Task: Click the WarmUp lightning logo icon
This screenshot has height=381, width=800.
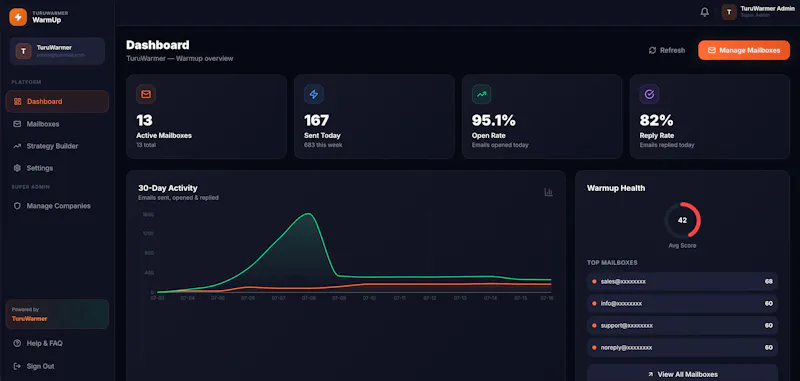Action: (x=18, y=17)
